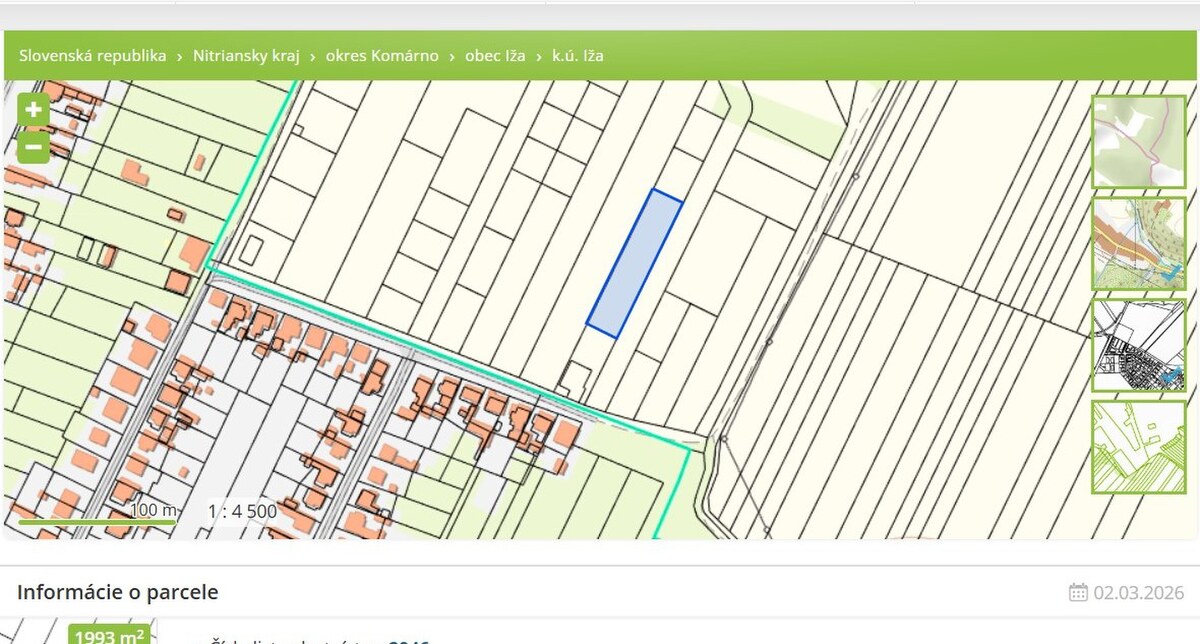The height and width of the screenshot is (644, 1200).
Task: Click the 100 m scale bar label
Action: pyautogui.click(x=153, y=511)
